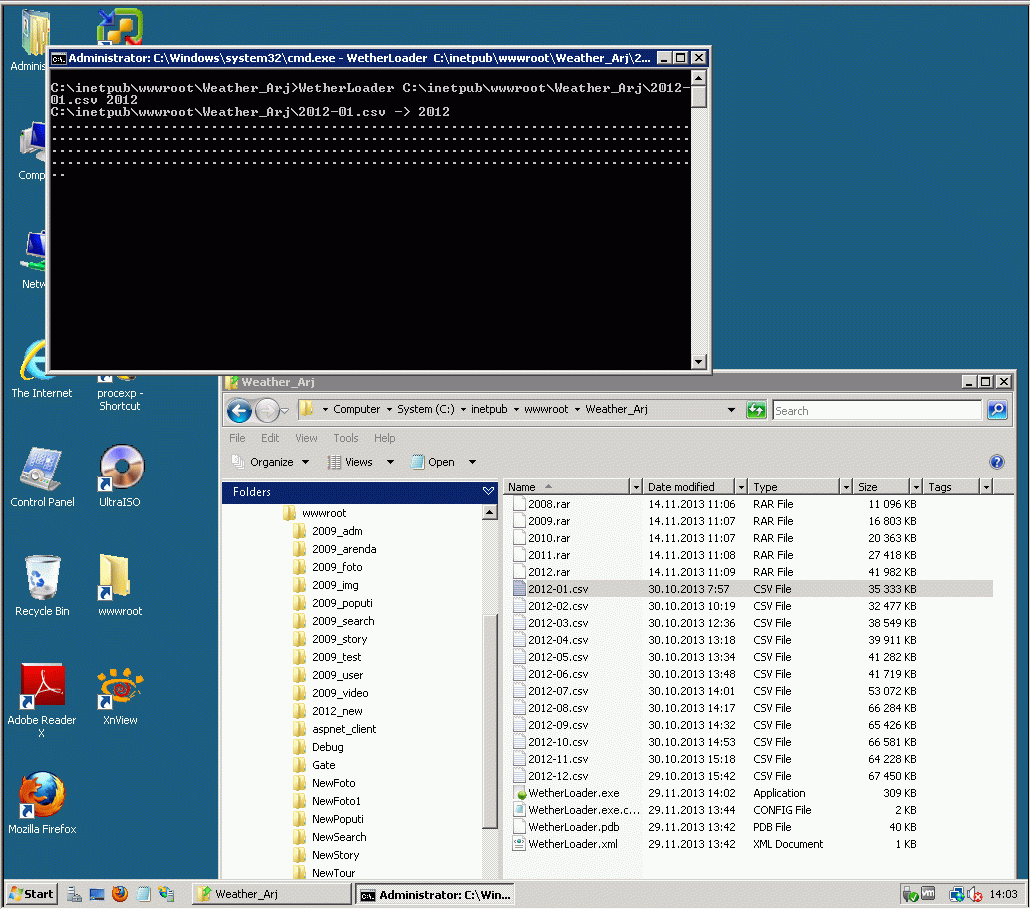Open the Date modified column filter dropdown
This screenshot has width=1030, height=909.
741,487
